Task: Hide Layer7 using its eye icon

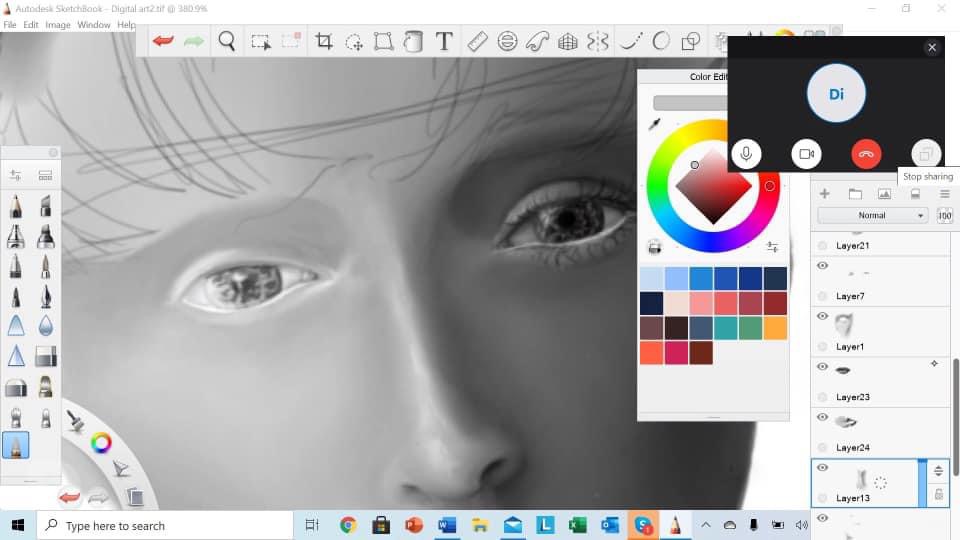Action: click(x=822, y=266)
